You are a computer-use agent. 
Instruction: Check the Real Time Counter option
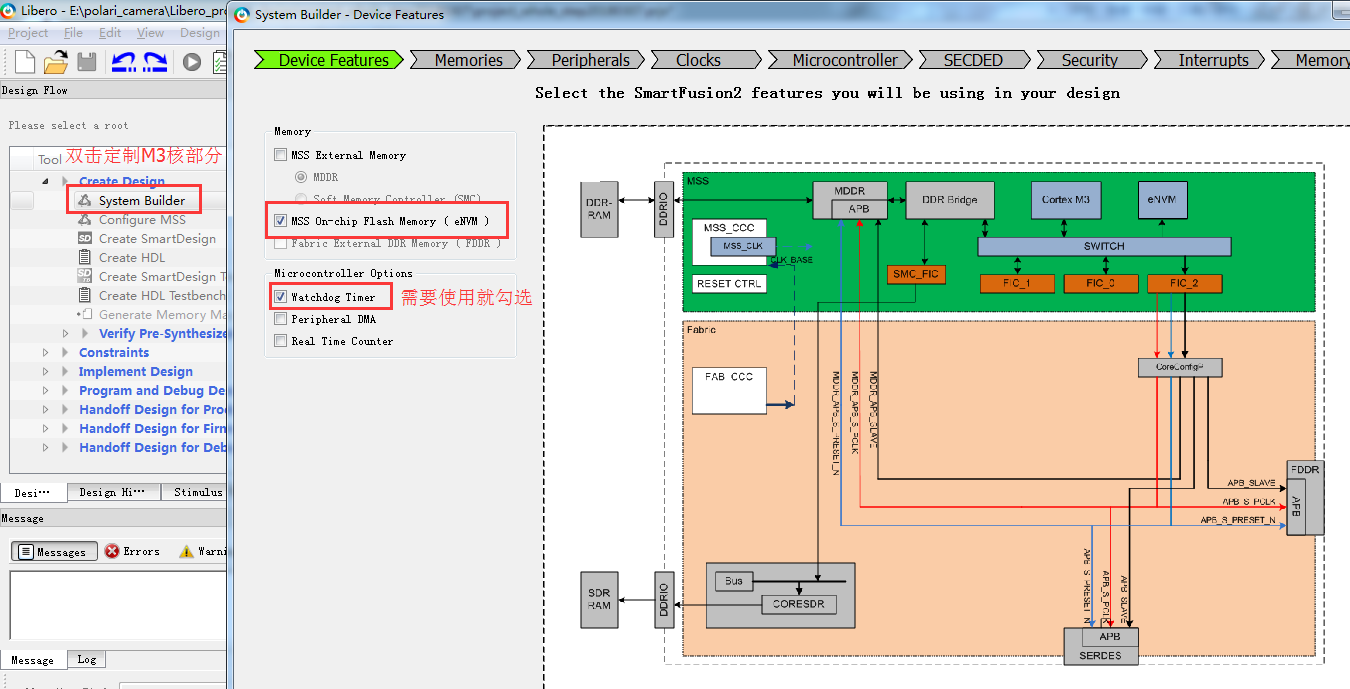point(281,340)
